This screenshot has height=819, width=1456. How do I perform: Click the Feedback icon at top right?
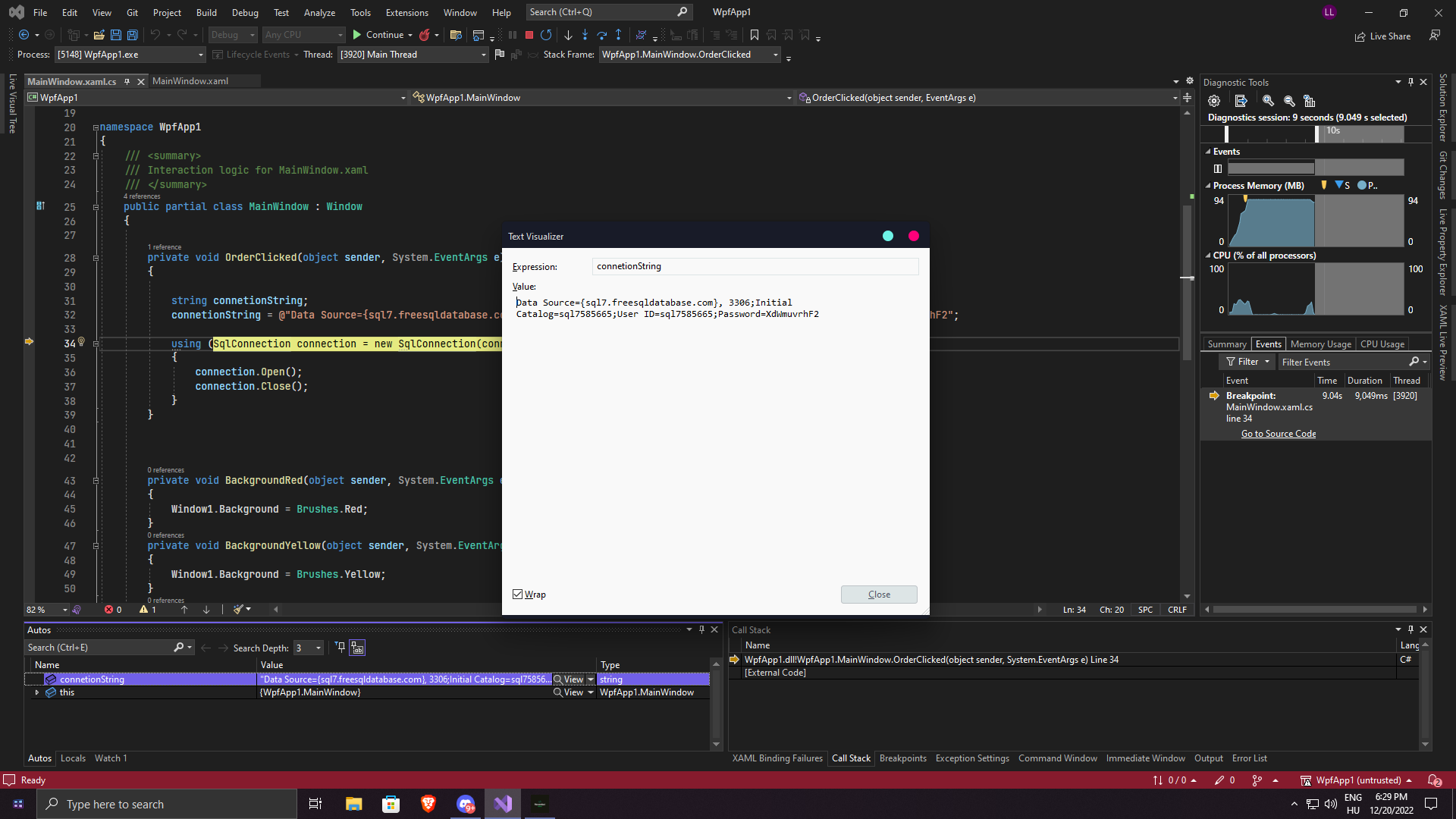pyautogui.click(x=1435, y=35)
